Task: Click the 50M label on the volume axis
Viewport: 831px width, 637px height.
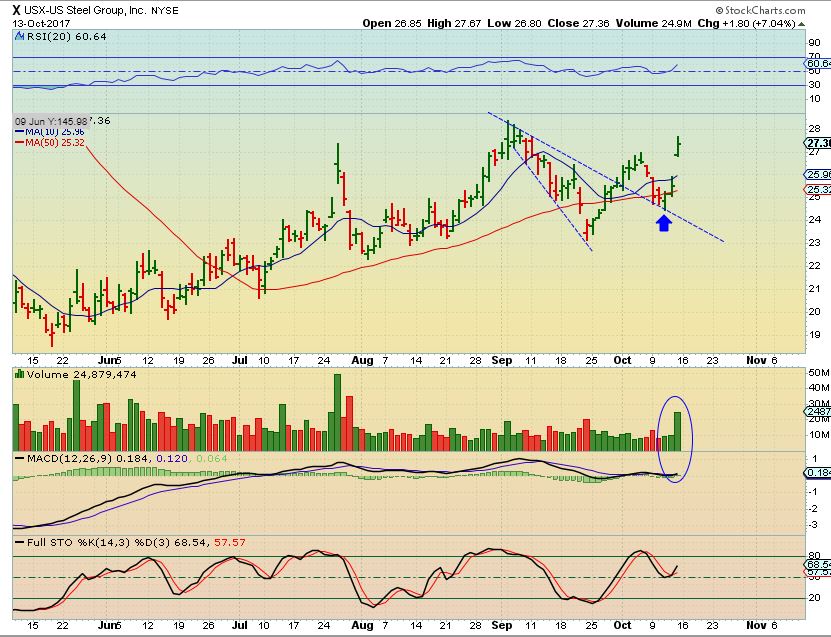Action: pos(819,373)
